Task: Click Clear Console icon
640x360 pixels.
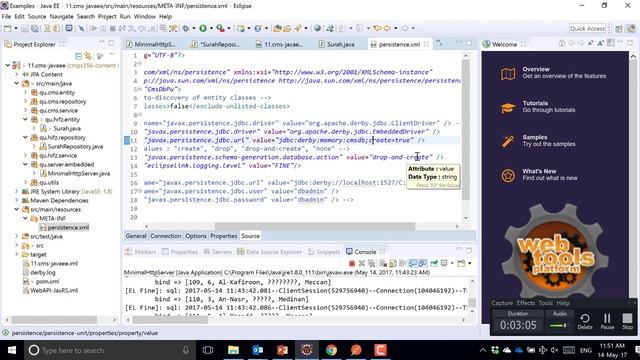Action: click(383, 263)
